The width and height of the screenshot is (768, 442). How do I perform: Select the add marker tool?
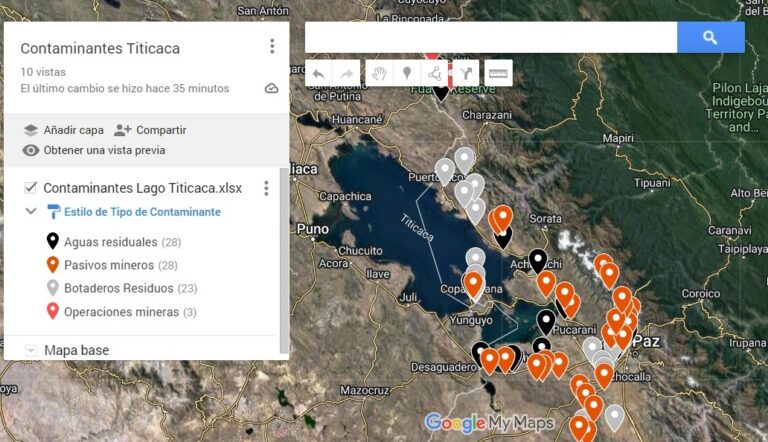coord(407,73)
